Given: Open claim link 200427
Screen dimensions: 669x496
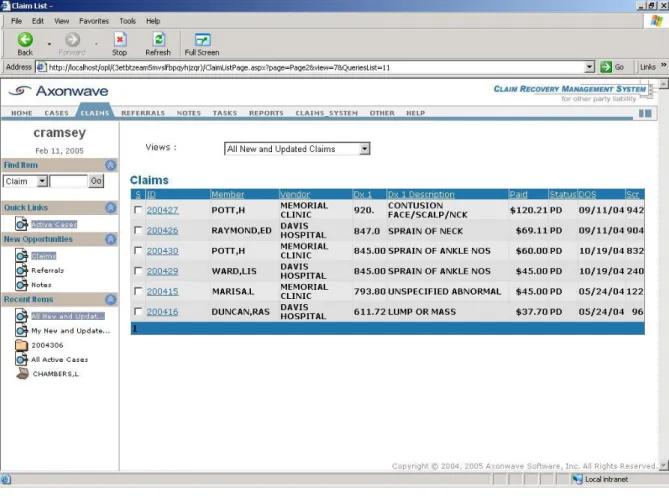Looking at the screenshot, I should click(163, 210).
